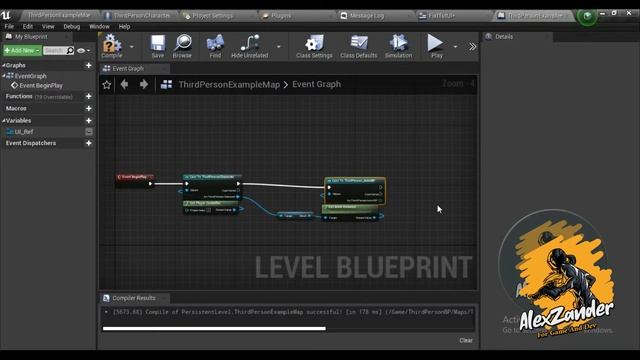The image size is (640, 360).
Task: Collapse the Graphs section
Action: pyautogui.click(x=4, y=65)
